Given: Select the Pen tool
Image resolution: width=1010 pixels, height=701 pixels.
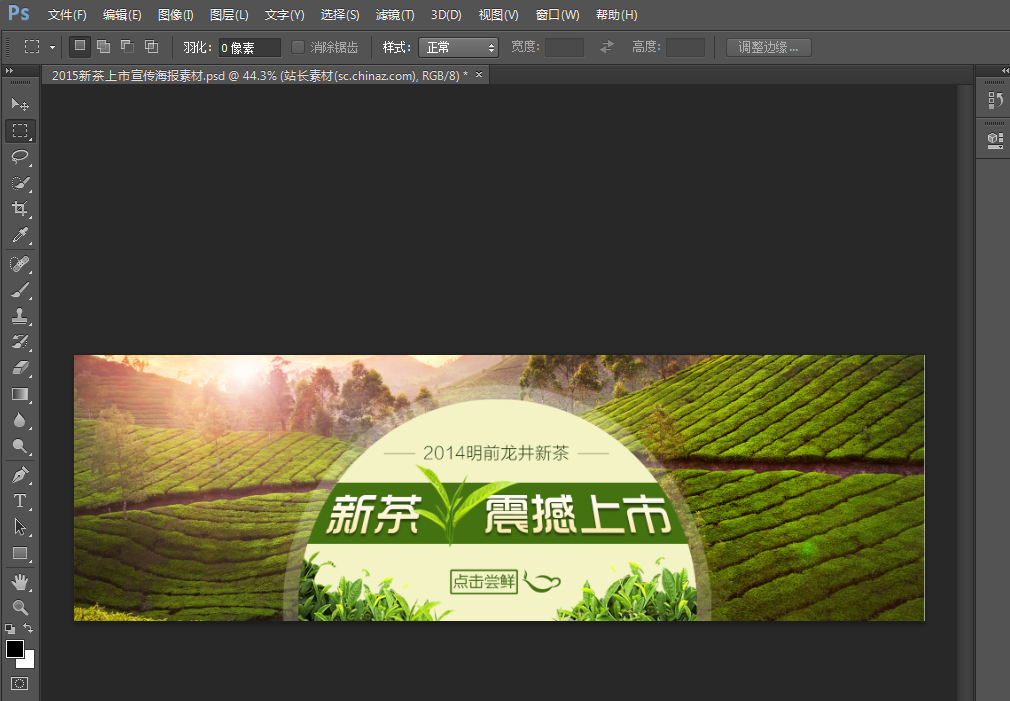Looking at the screenshot, I should click(20, 475).
